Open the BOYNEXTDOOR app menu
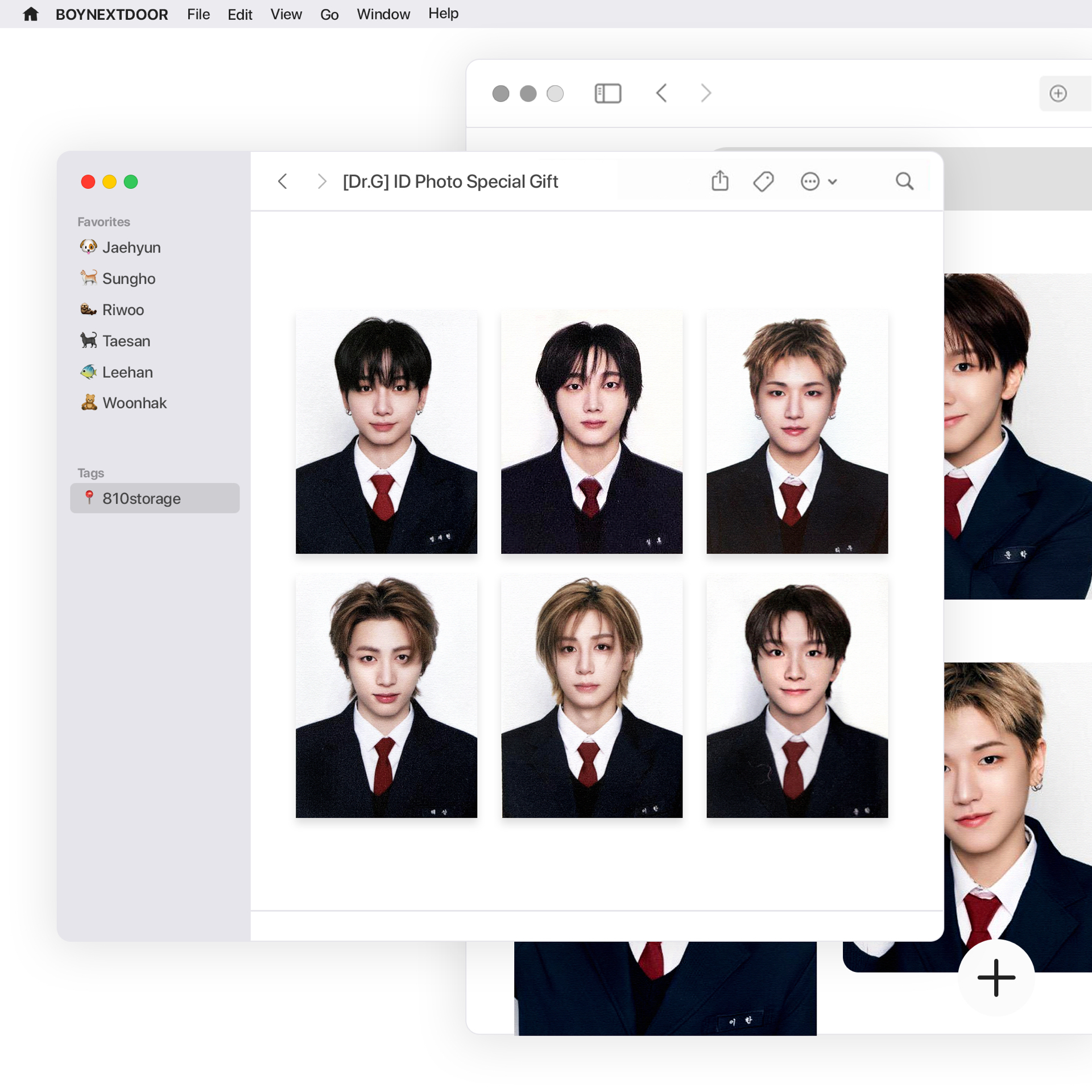The image size is (1092, 1092). pos(111,14)
